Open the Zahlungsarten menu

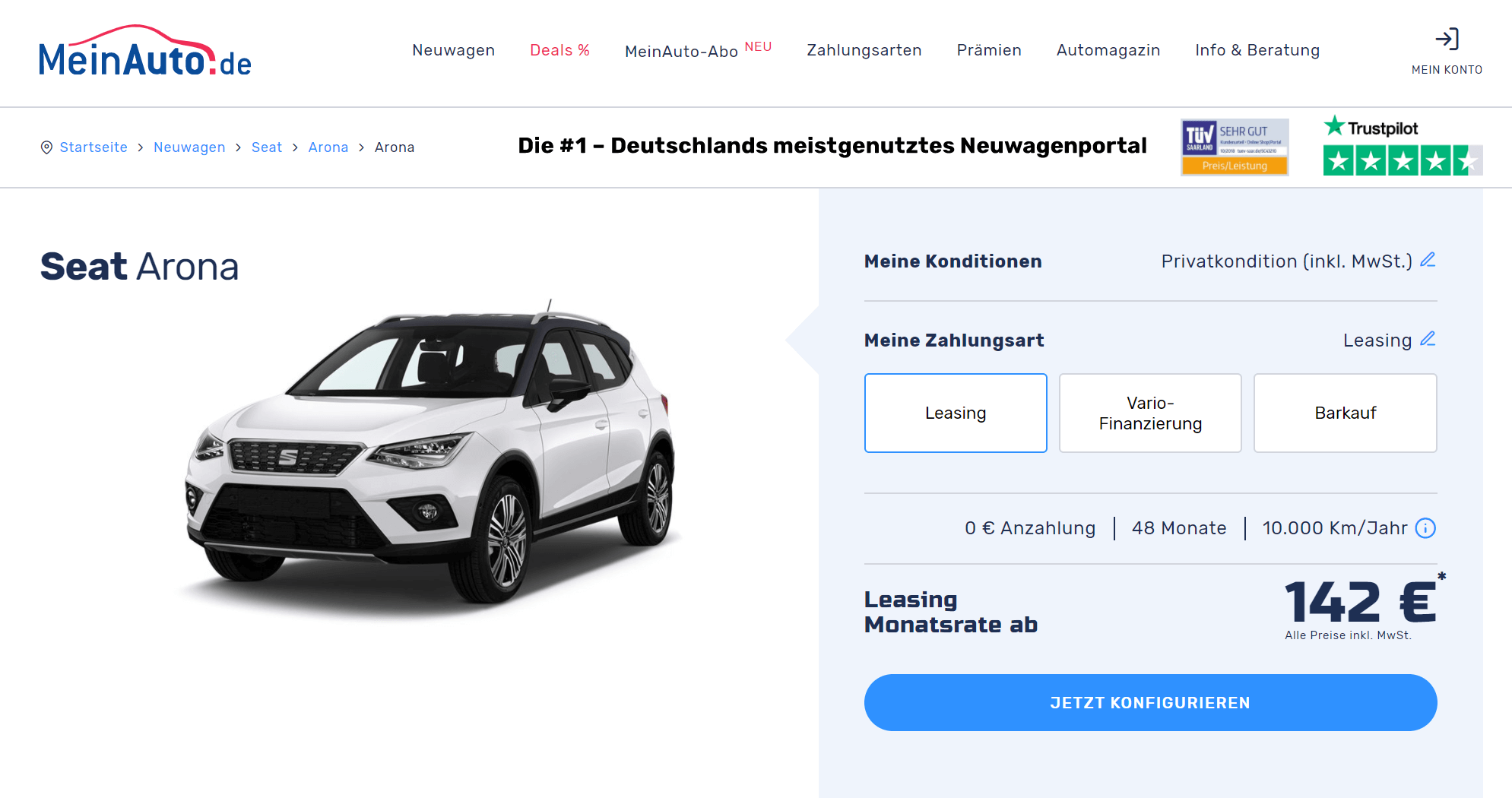[x=864, y=50]
